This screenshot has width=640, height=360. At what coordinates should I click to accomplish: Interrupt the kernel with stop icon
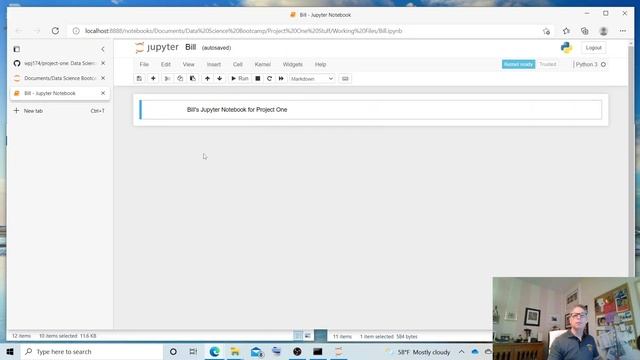(x=258, y=78)
